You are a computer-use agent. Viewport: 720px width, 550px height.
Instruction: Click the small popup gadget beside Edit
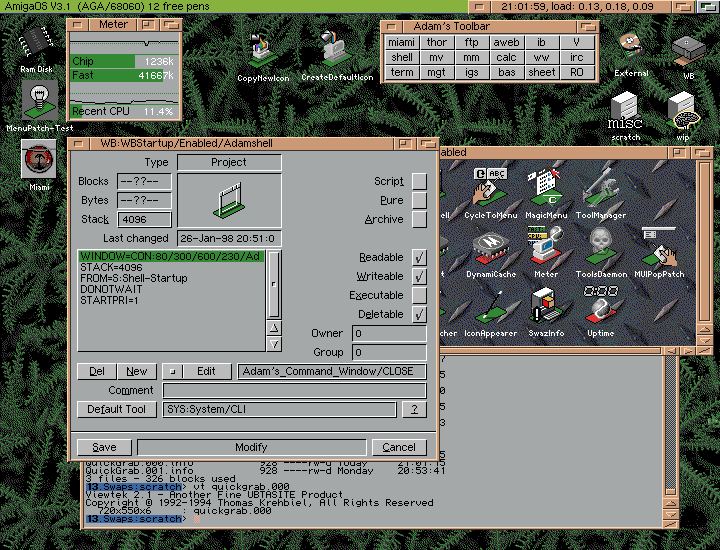173,371
